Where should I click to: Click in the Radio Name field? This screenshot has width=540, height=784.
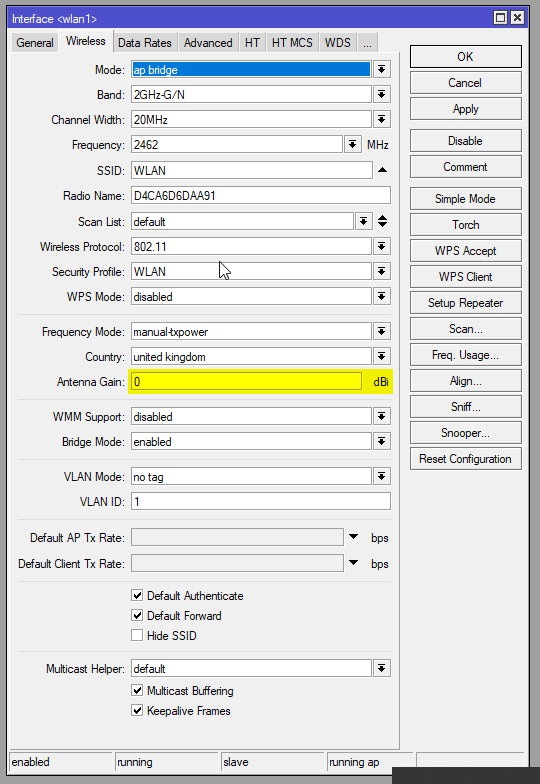point(260,195)
